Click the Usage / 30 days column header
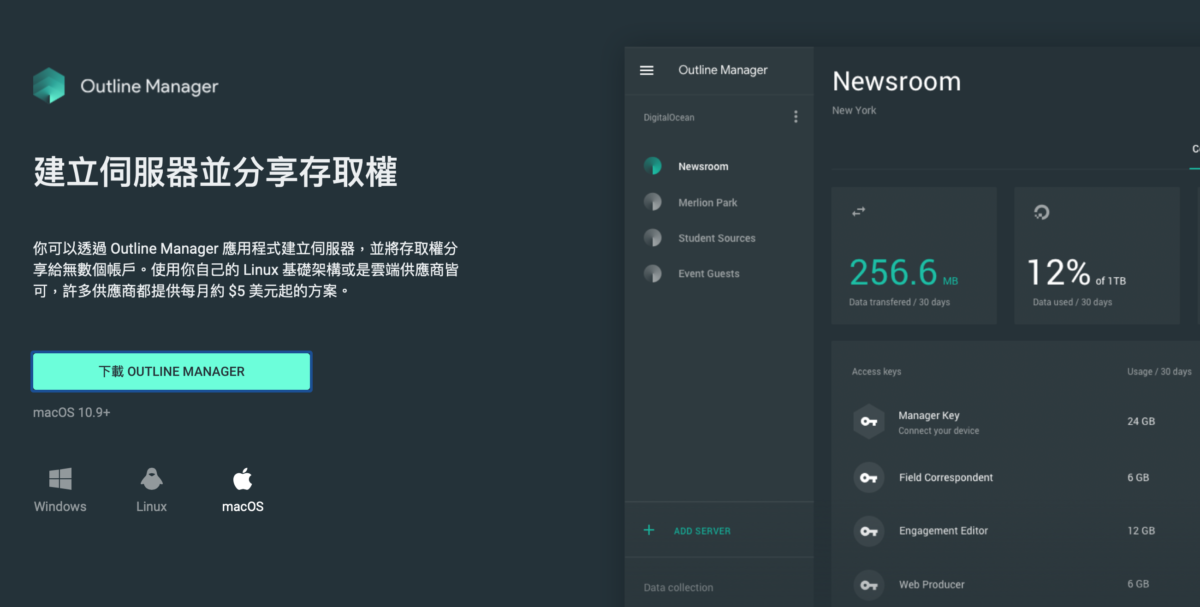The image size is (1200, 607). point(1159,371)
